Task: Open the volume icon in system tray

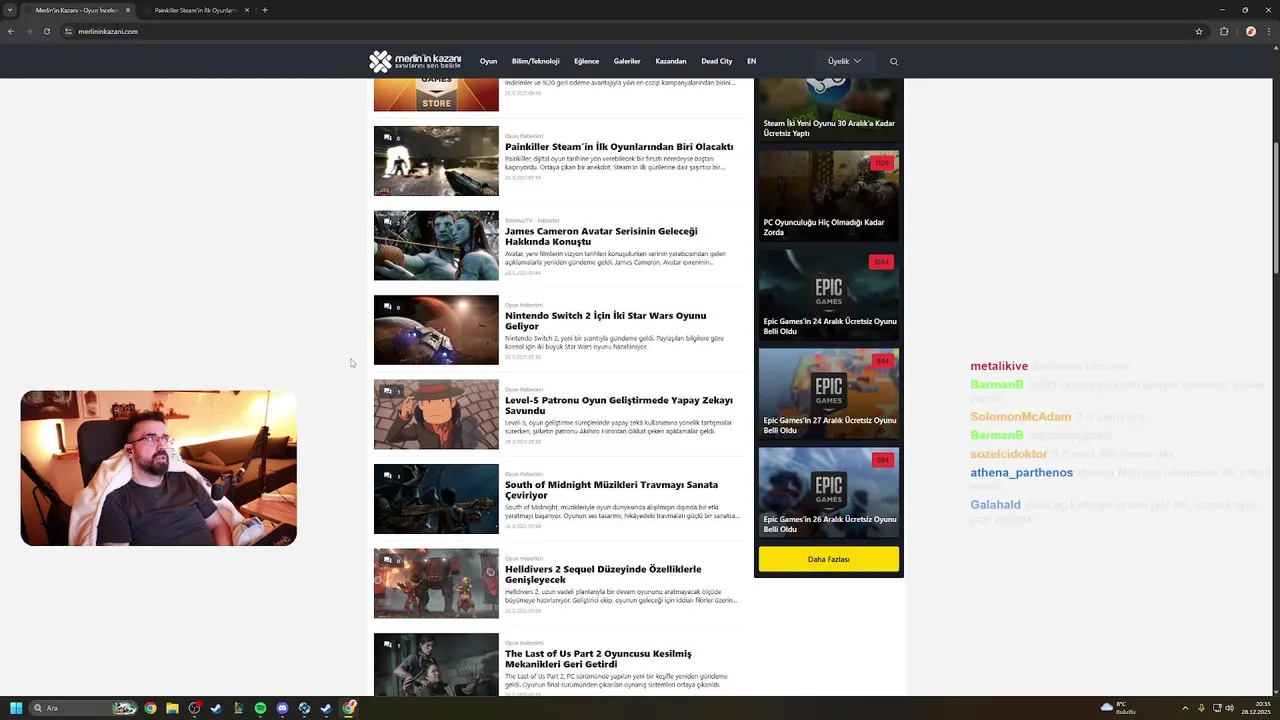Action: tap(1229, 708)
